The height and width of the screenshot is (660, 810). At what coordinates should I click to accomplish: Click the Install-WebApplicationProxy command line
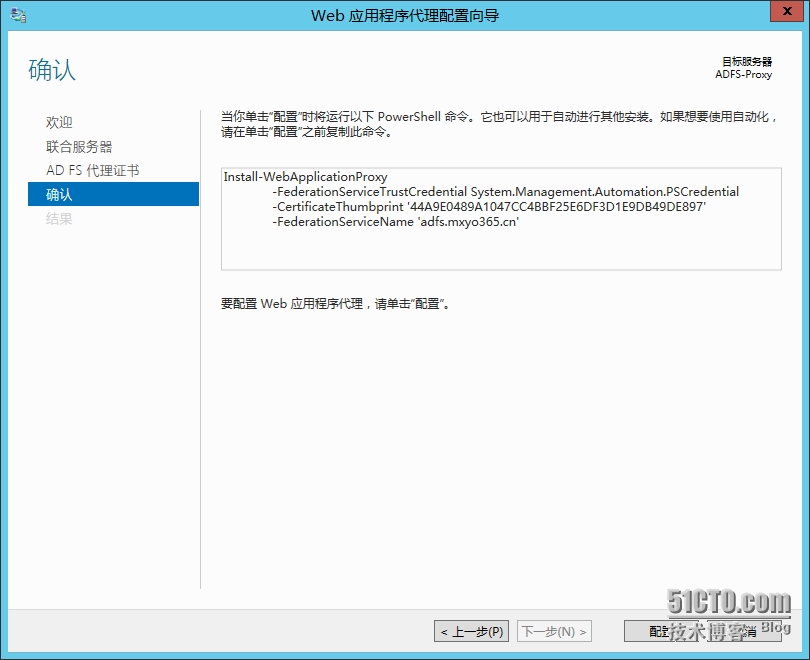(x=305, y=177)
